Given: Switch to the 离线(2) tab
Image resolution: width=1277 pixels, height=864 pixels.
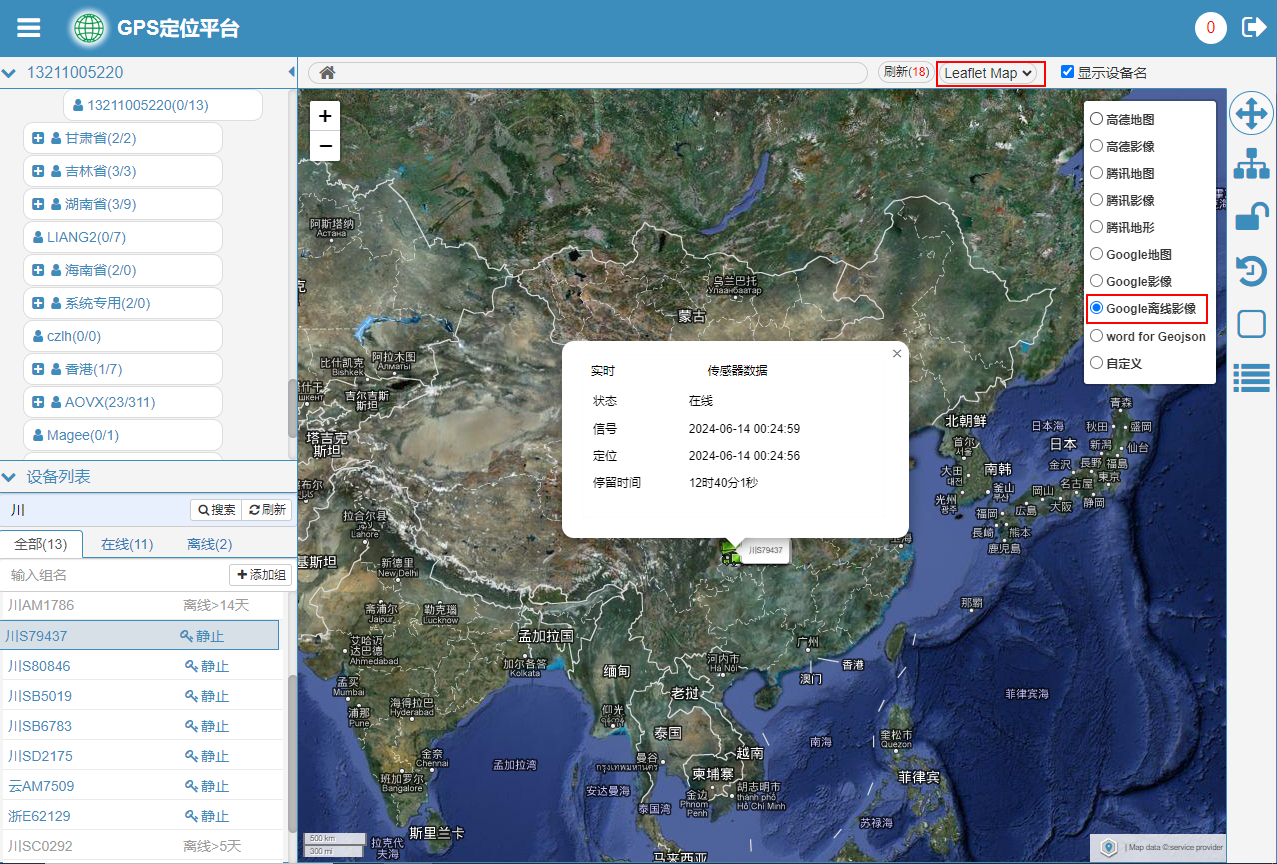Looking at the screenshot, I should click(209, 544).
